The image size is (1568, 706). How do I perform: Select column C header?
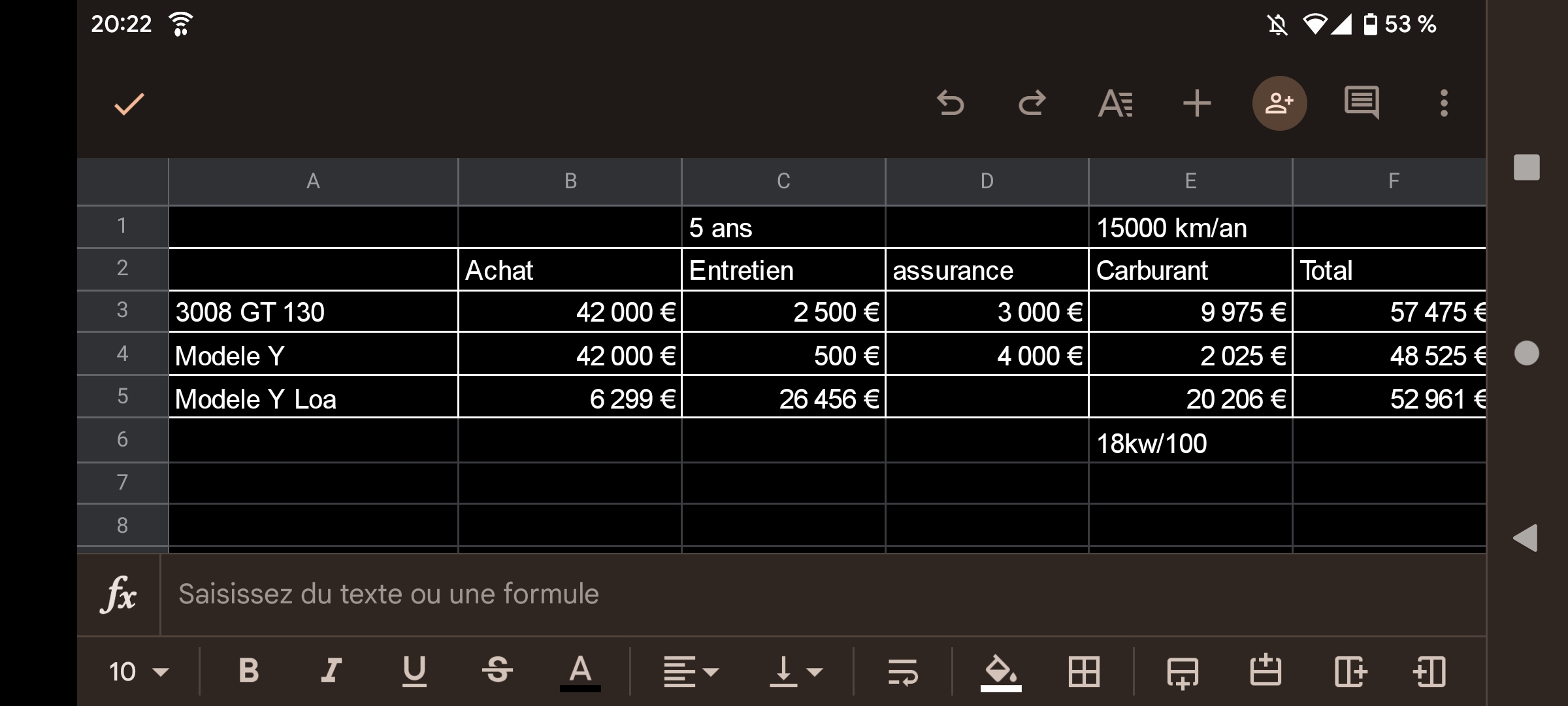(783, 181)
